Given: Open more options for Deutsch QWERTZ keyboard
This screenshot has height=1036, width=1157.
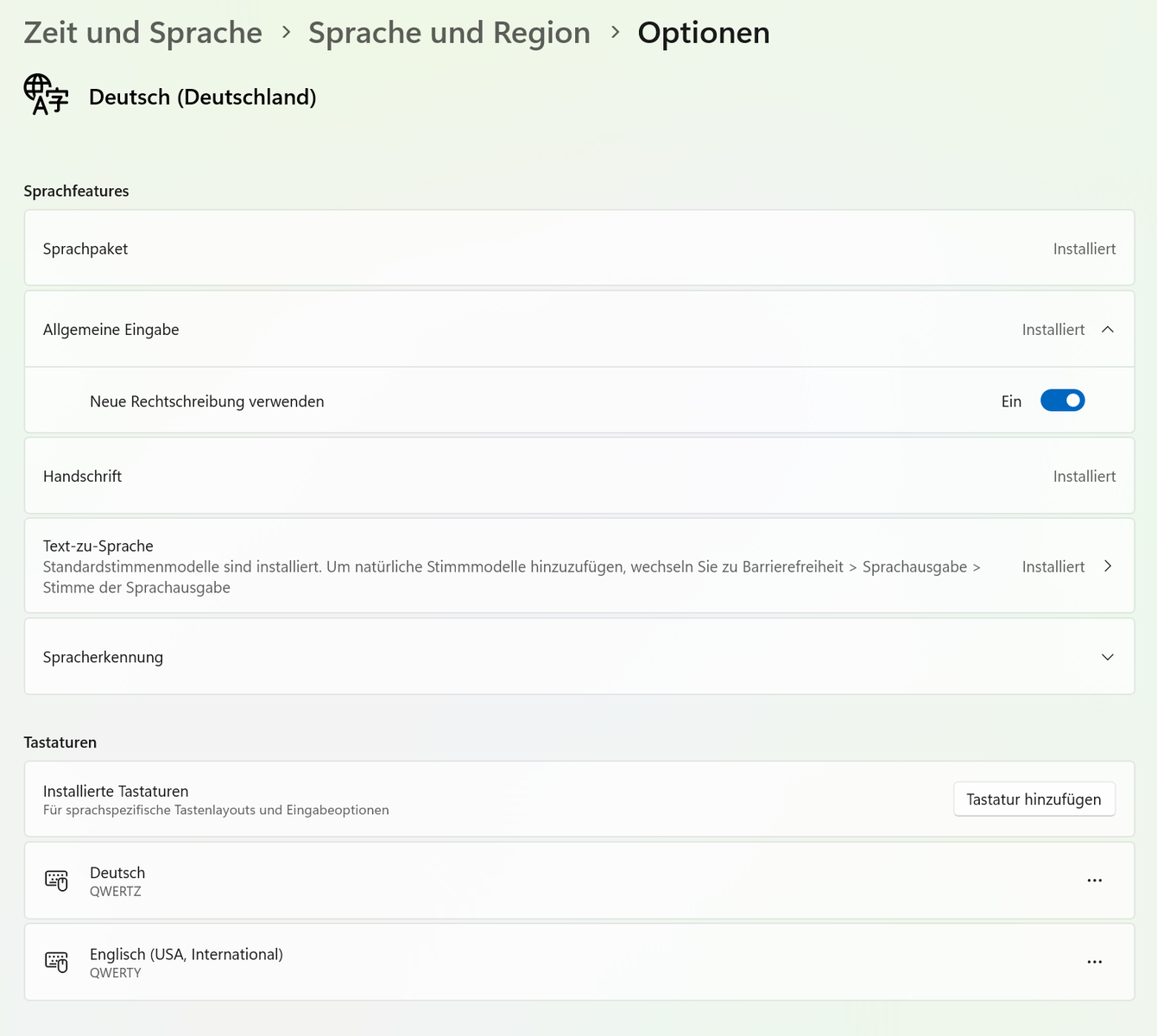Looking at the screenshot, I should point(1094,881).
